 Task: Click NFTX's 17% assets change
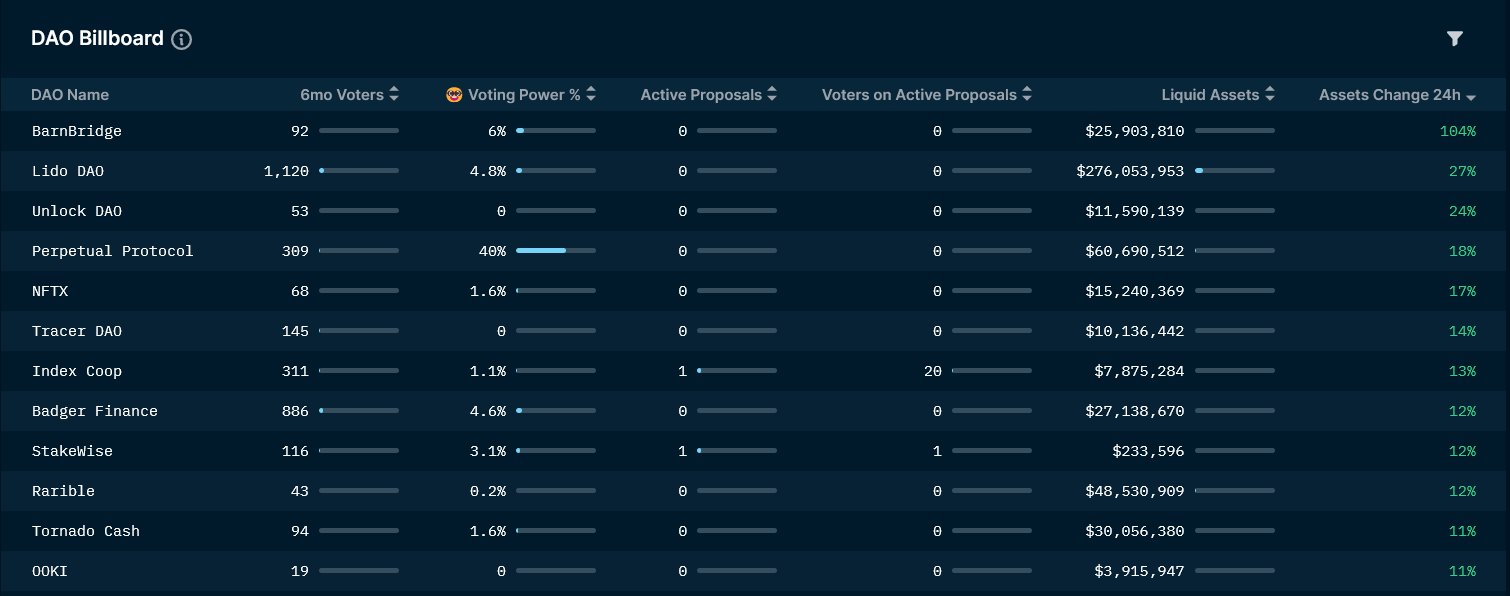pos(1463,291)
